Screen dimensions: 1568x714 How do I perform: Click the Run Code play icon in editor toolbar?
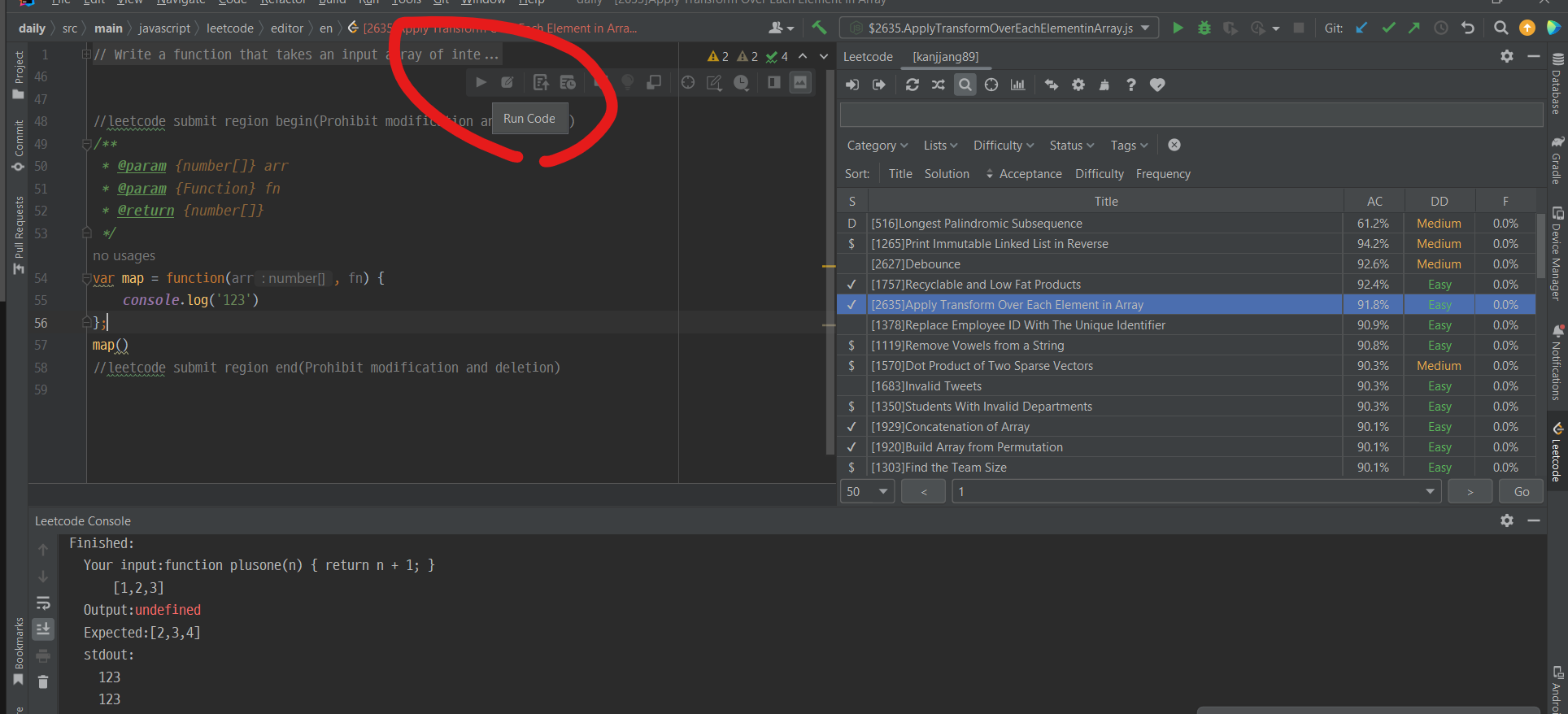[x=481, y=82]
